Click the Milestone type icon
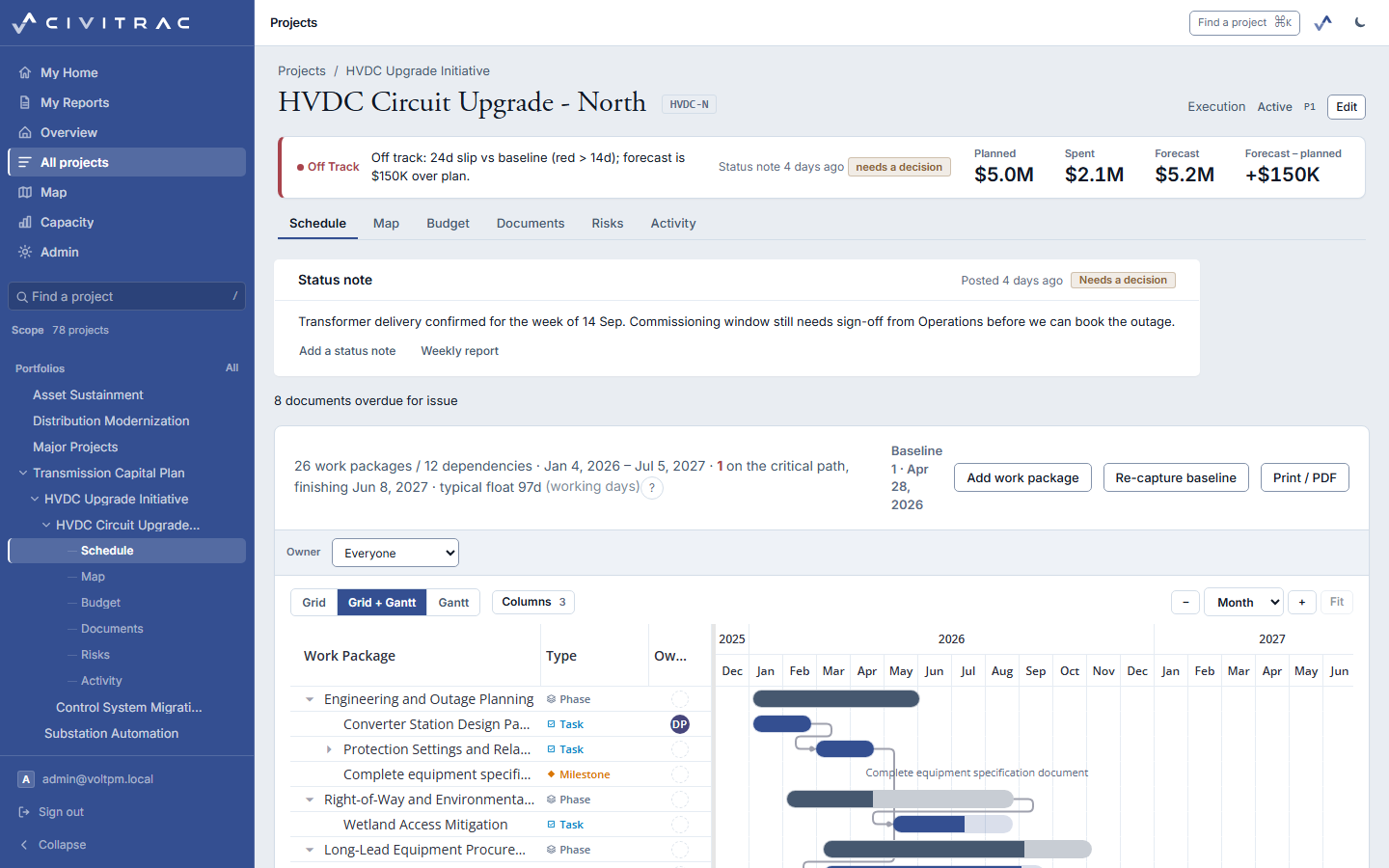This screenshot has width=1389, height=868. [x=551, y=774]
